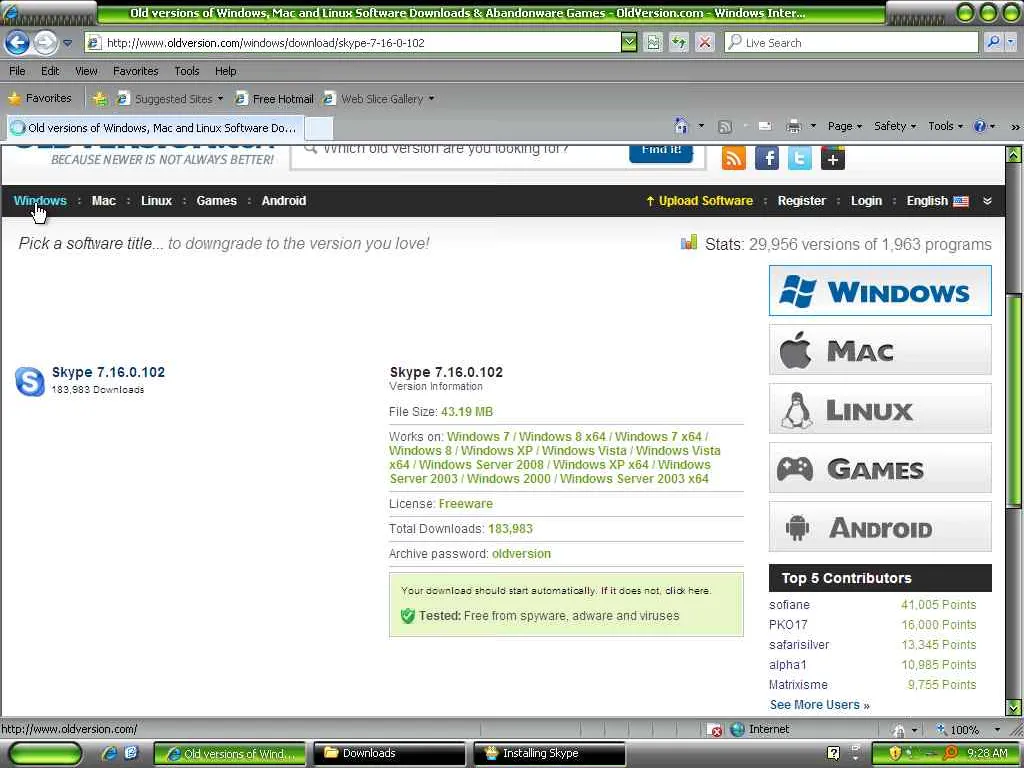Go back with the browser Back arrow

(x=17, y=43)
